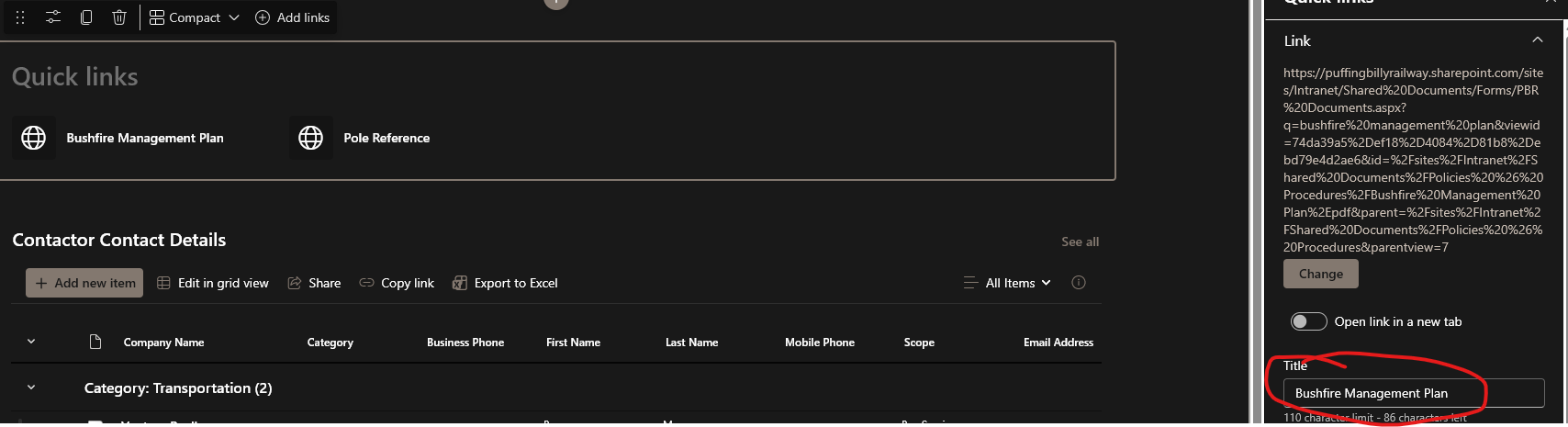Collapse the Link section in the panel
The height and width of the screenshot is (427, 1568).
point(1537,40)
